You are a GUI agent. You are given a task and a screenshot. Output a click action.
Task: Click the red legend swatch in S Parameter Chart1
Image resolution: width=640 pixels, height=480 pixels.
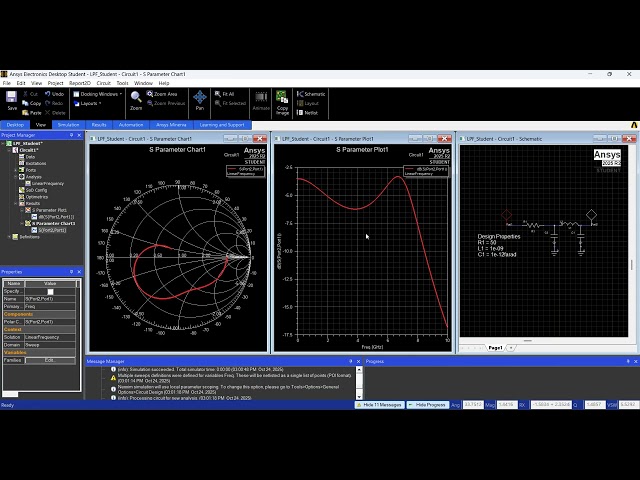coord(232,169)
